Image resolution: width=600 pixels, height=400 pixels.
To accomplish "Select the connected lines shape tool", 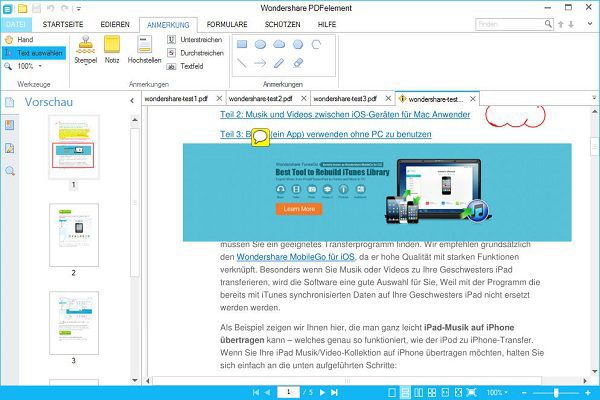I will tap(316, 44).
